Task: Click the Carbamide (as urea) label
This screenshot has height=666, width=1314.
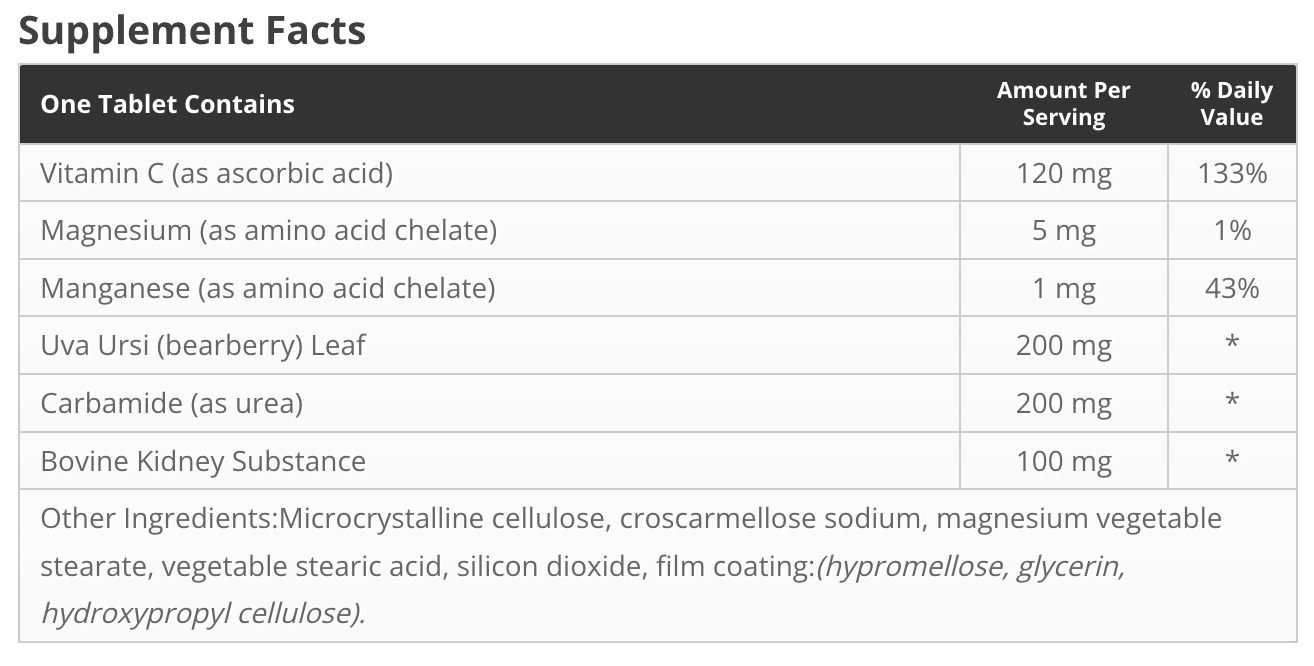Action: pos(171,404)
